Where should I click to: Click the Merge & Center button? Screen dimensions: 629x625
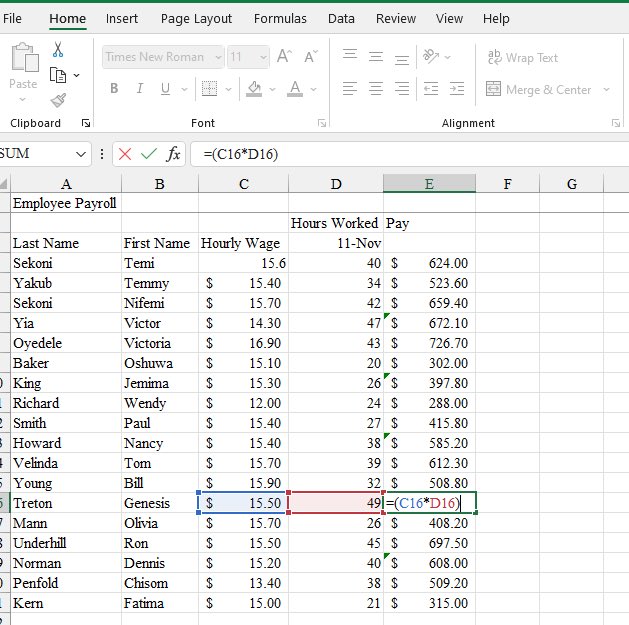pos(538,89)
